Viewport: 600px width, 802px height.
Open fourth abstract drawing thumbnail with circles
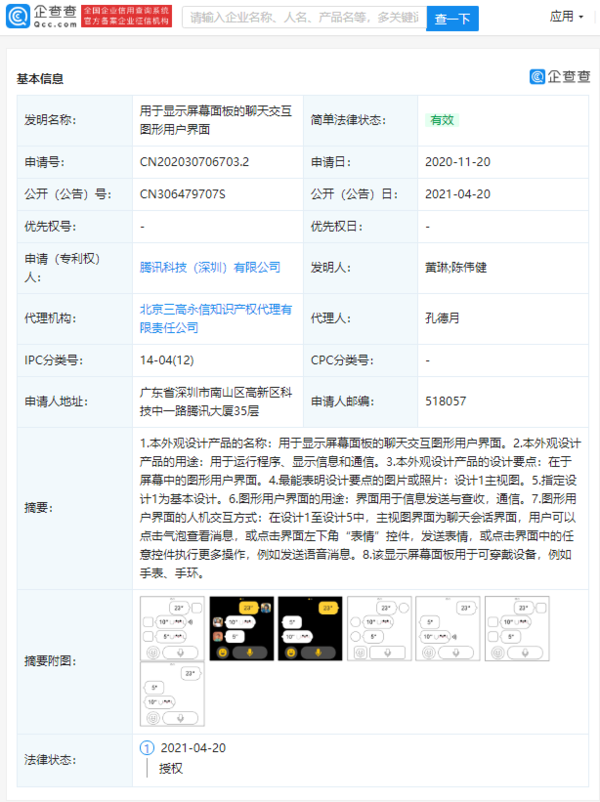tap(379, 628)
